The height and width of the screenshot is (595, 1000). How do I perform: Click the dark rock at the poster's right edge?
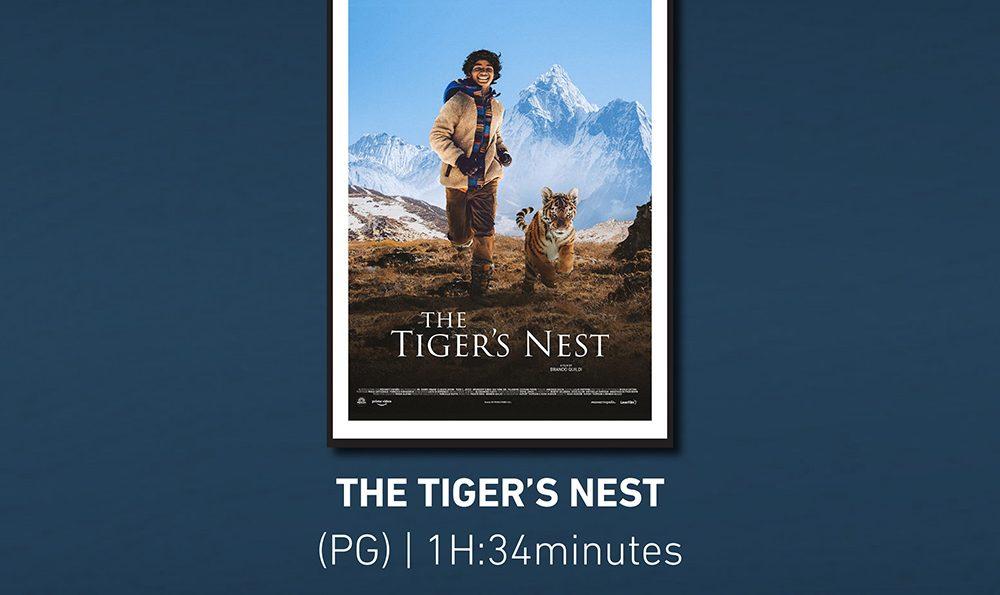(x=636, y=235)
